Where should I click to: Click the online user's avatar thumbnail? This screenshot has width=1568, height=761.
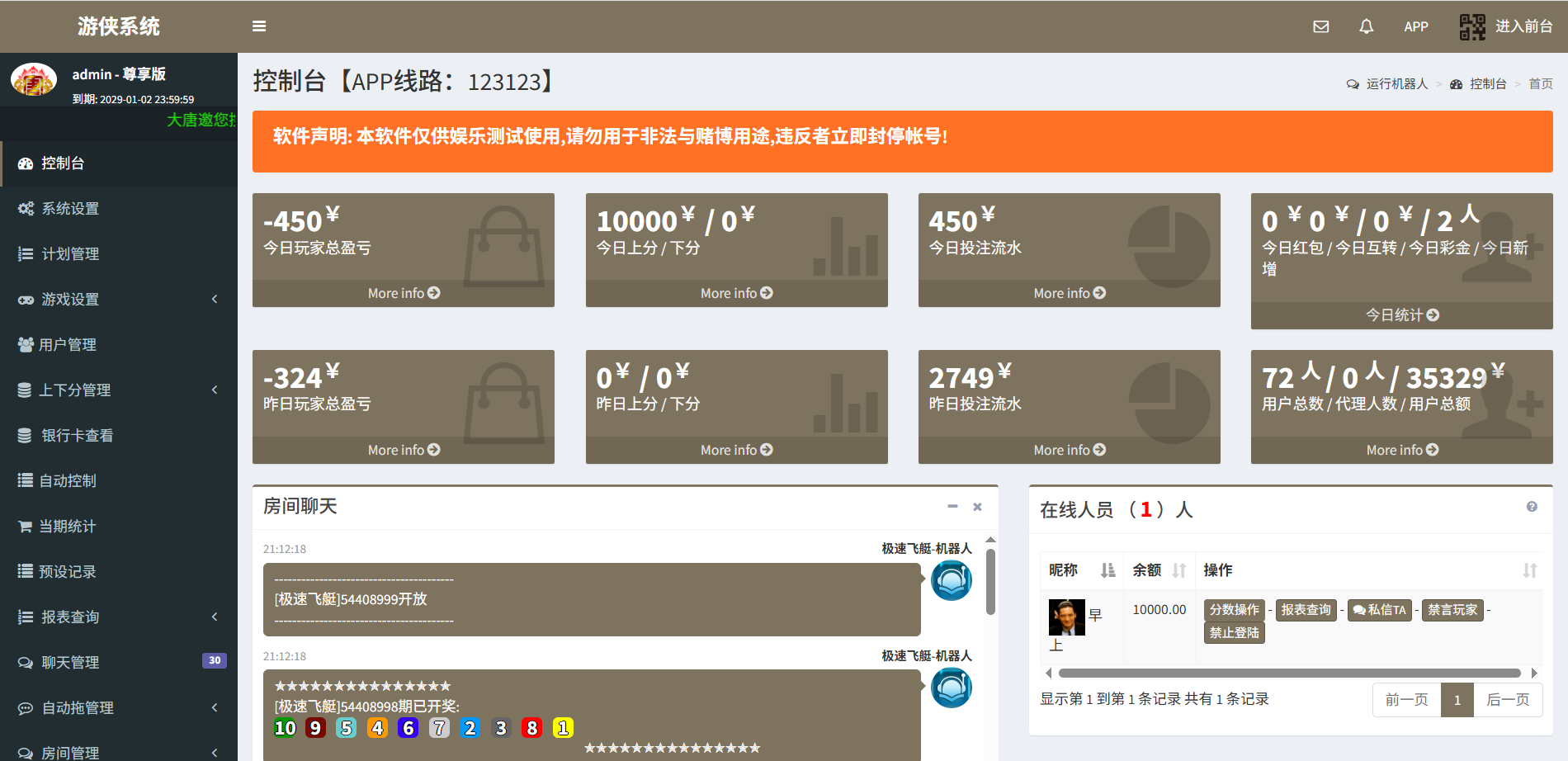click(x=1066, y=617)
